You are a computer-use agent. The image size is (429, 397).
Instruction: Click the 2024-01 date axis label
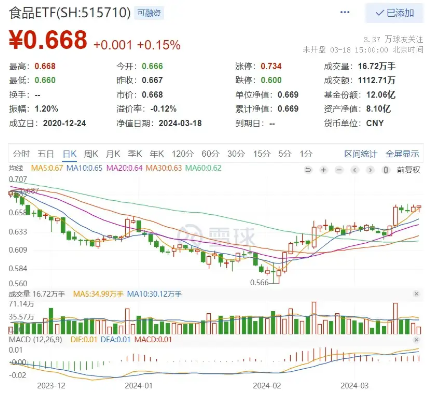[138, 386]
